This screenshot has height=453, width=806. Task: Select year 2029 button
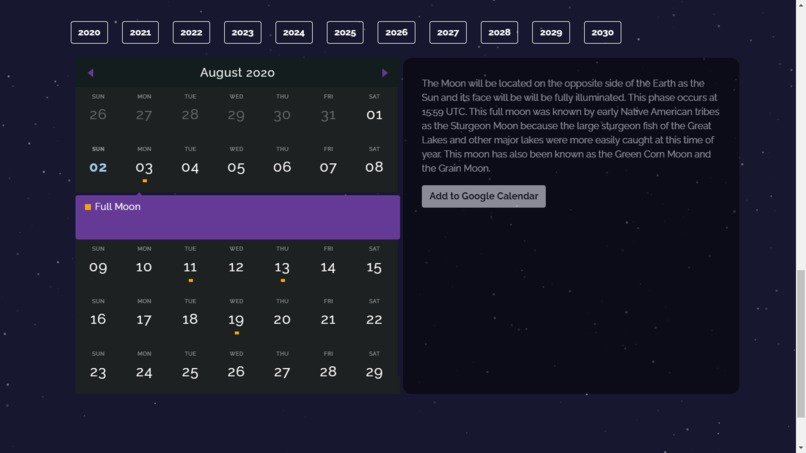pyautogui.click(x=551, y=32)
